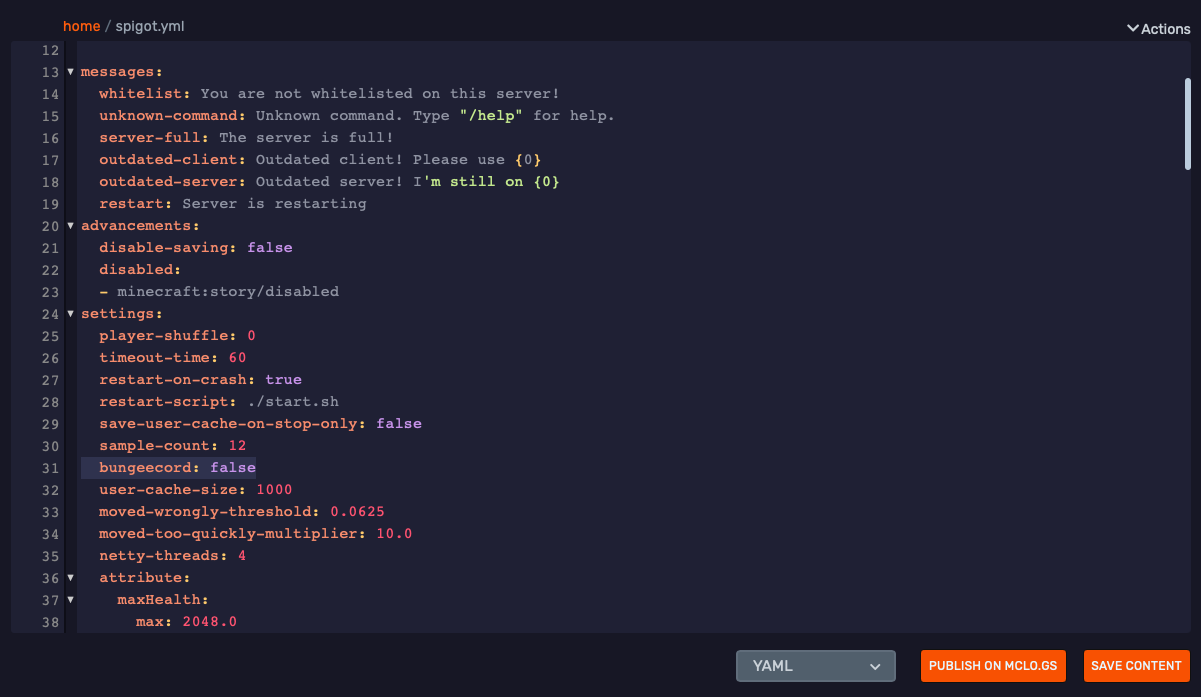Image resolution: width=1201 pixels, height=697 pixels.
Task: Click the restart-on-crash true value
Action: [x=283, y=380]
